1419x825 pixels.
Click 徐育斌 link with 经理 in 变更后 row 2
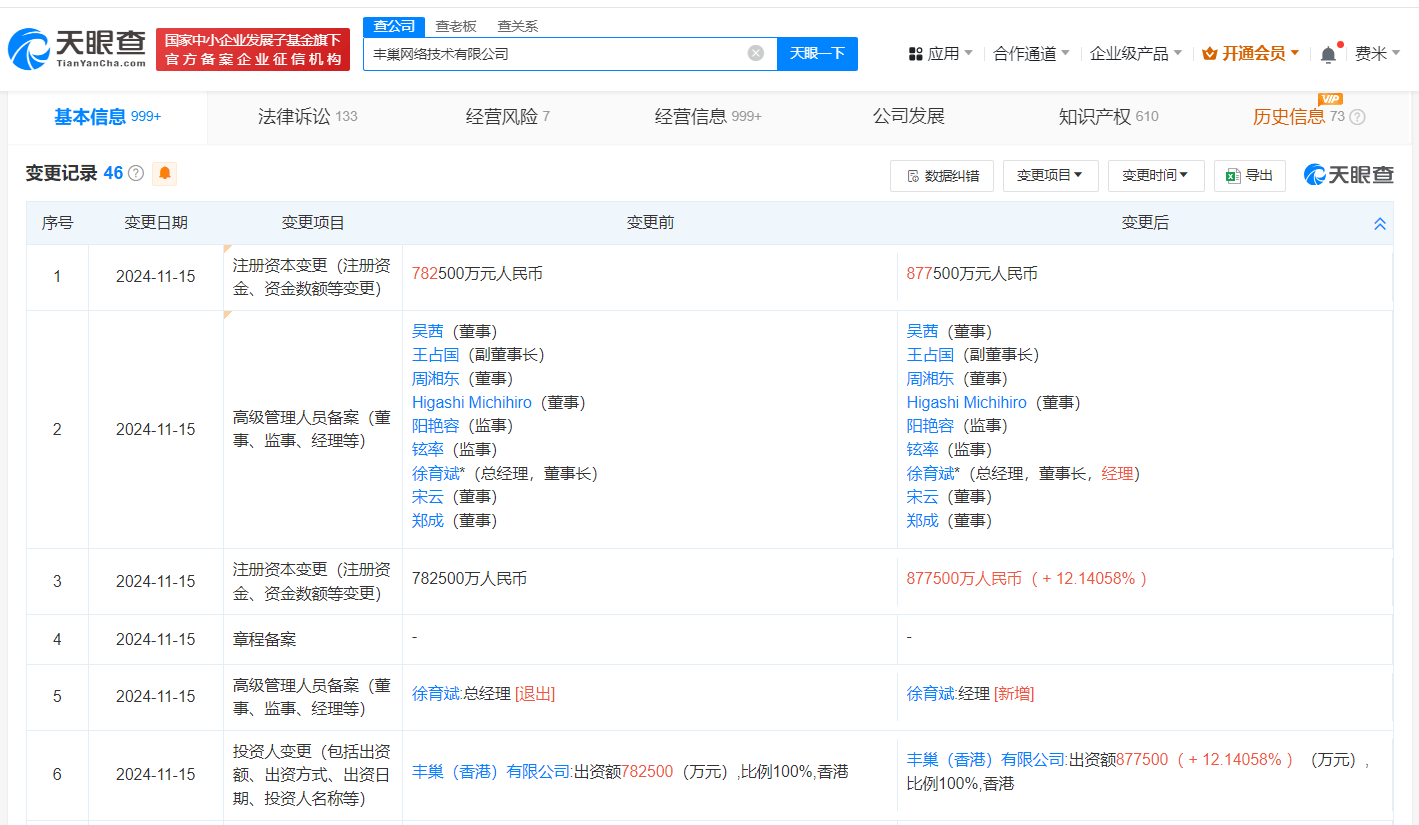[x=931, y=474]
